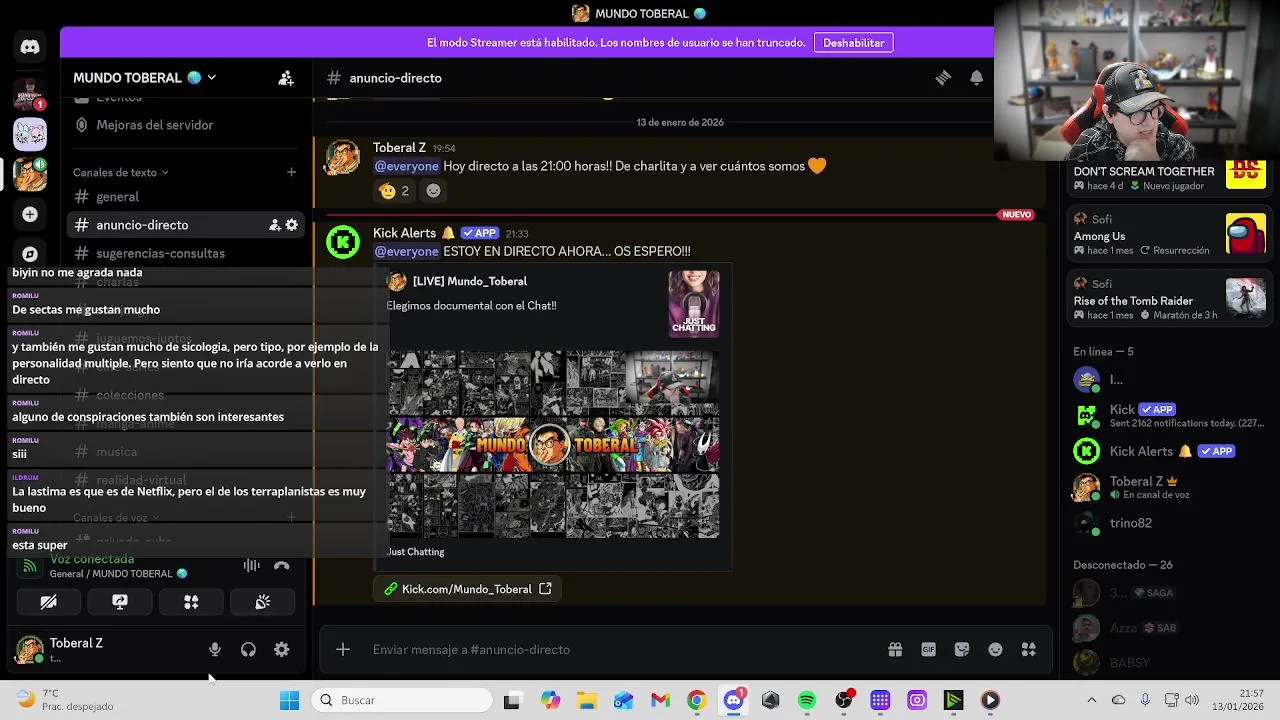The image size is (1280, 720).
Task: Expand the MUNDO TOBERAL server dropdown
Action: [x=145, y=78]
